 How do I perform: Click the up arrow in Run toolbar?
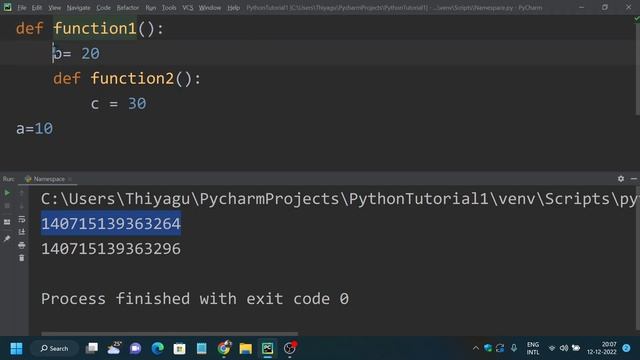tap(22, 193)
